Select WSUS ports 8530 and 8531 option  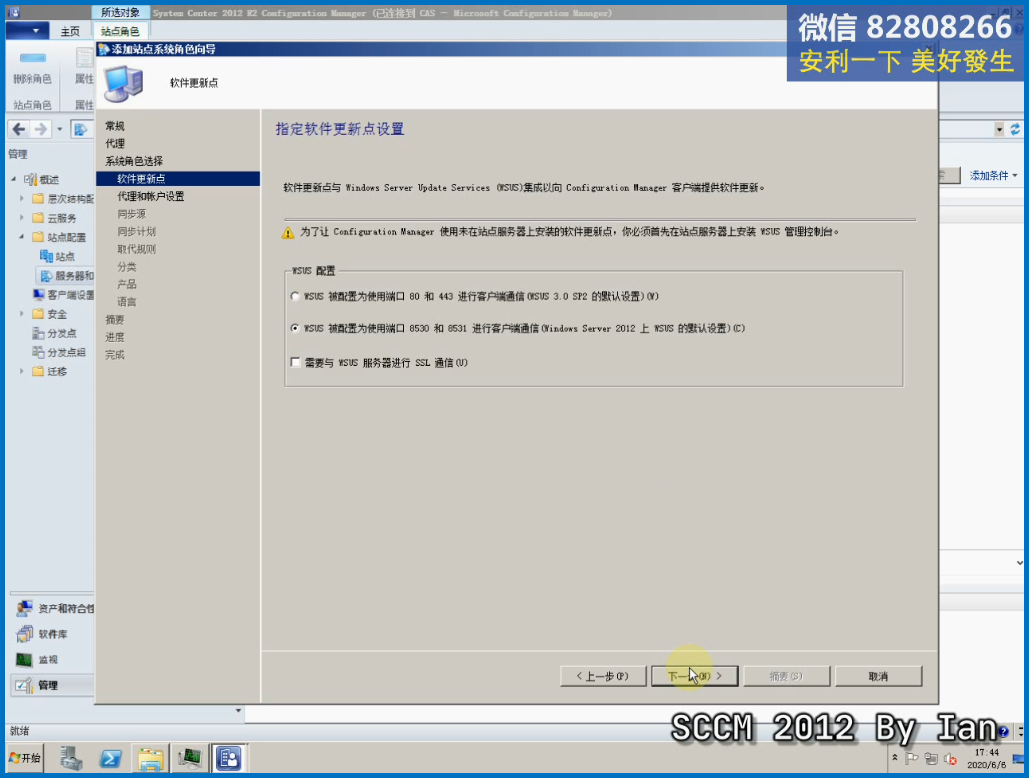(x=295, y=328)
